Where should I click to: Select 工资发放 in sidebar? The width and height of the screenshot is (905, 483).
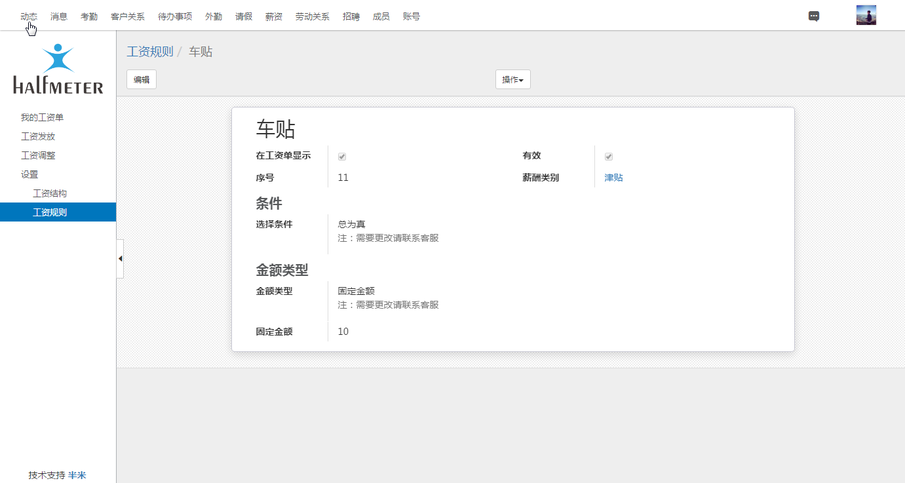[x=38, y=137]
